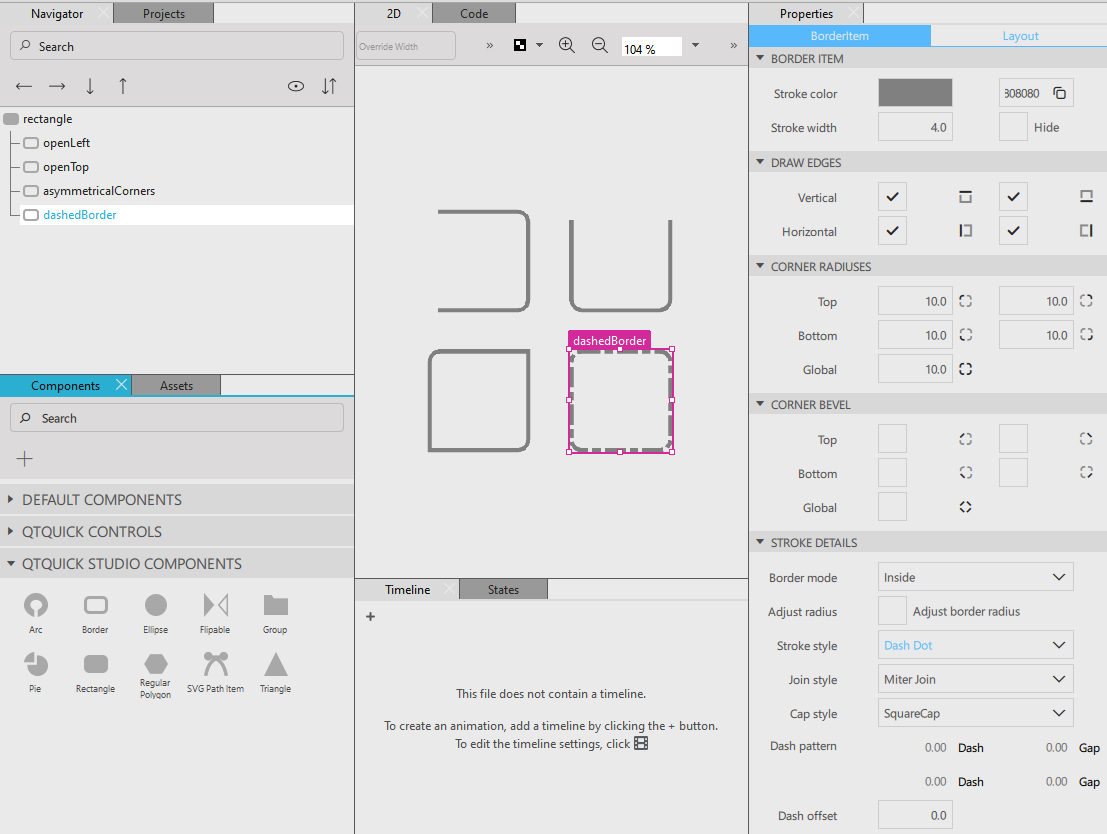Click the gray Stroke color swatch
This screenshot has height=834, width=1107.
point(915,93)
